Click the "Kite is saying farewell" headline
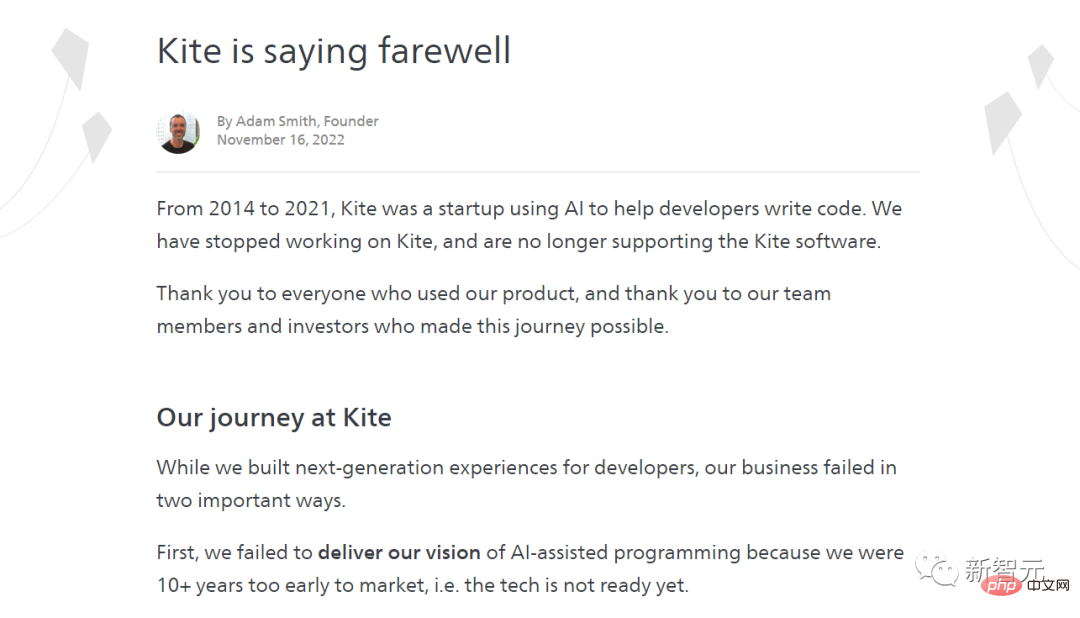This screenshot has height=618, width=1080. pos(334,50)
